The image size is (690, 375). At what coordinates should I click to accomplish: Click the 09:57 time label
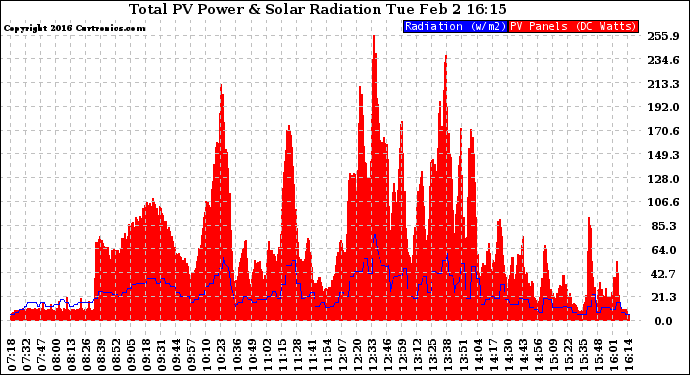click(192, 355)
